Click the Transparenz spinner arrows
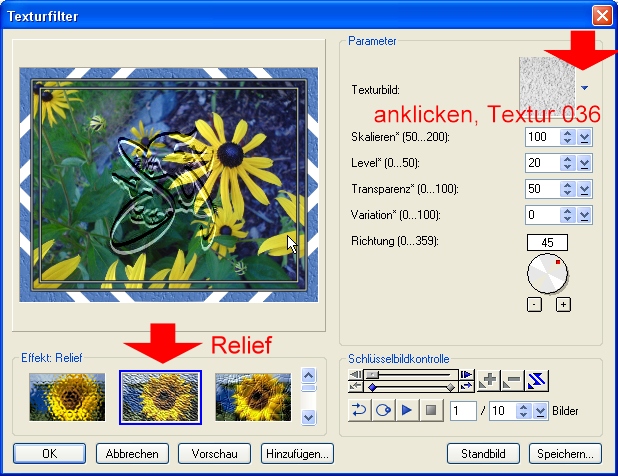Viewport: 618px width, 476px height. pyautogui.click(x=568, y=189)
